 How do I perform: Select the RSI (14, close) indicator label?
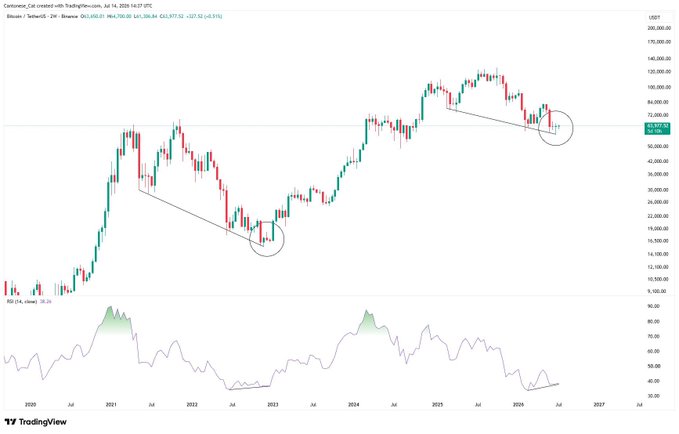pyautogui.click(x=22, y=301)
